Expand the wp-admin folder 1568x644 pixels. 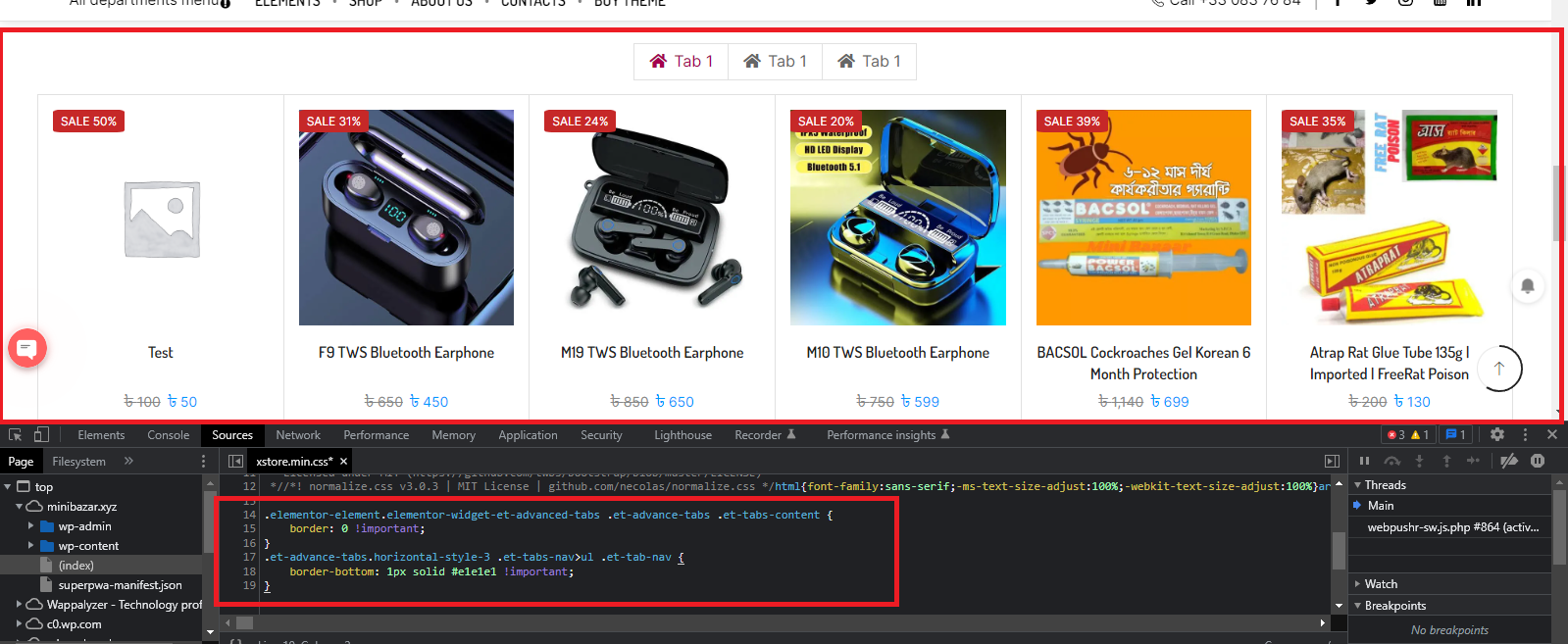(x=30, y=526)
